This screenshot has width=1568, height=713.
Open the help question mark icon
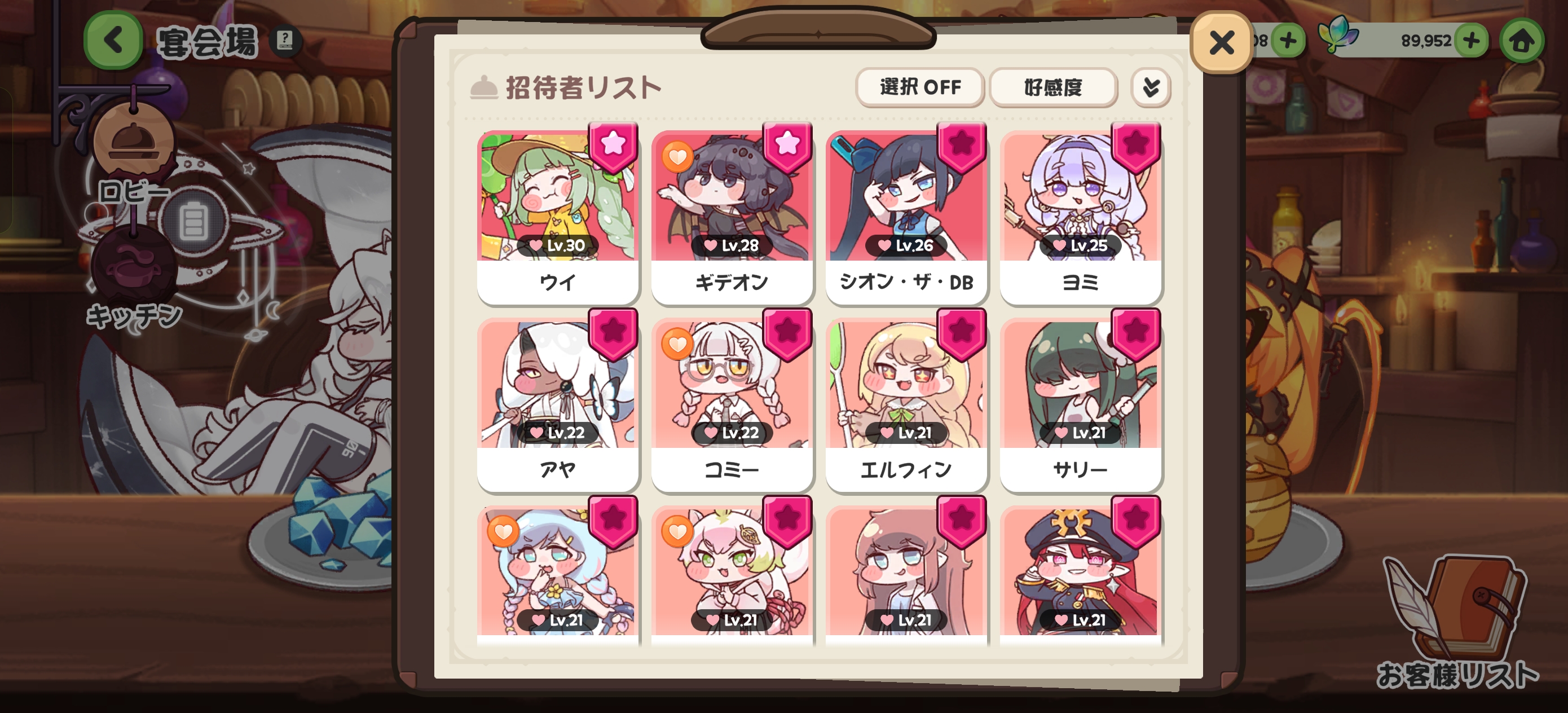pyautogui.click(x=285, y=41)
